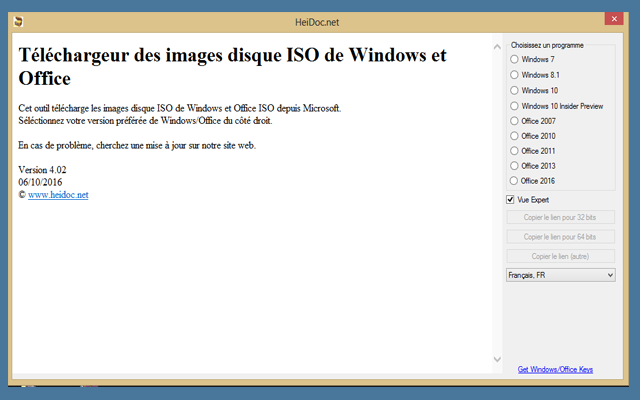Click the scrollbar down arrow
Image resolution: width=640 pixels, height=400 pixels.
click(497, 359)
